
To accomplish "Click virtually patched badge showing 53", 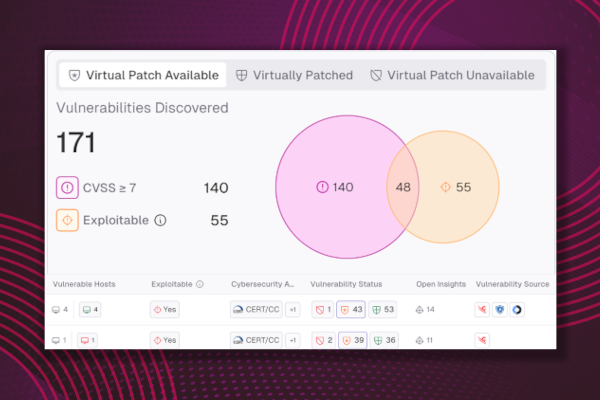I will pos(382,309).
